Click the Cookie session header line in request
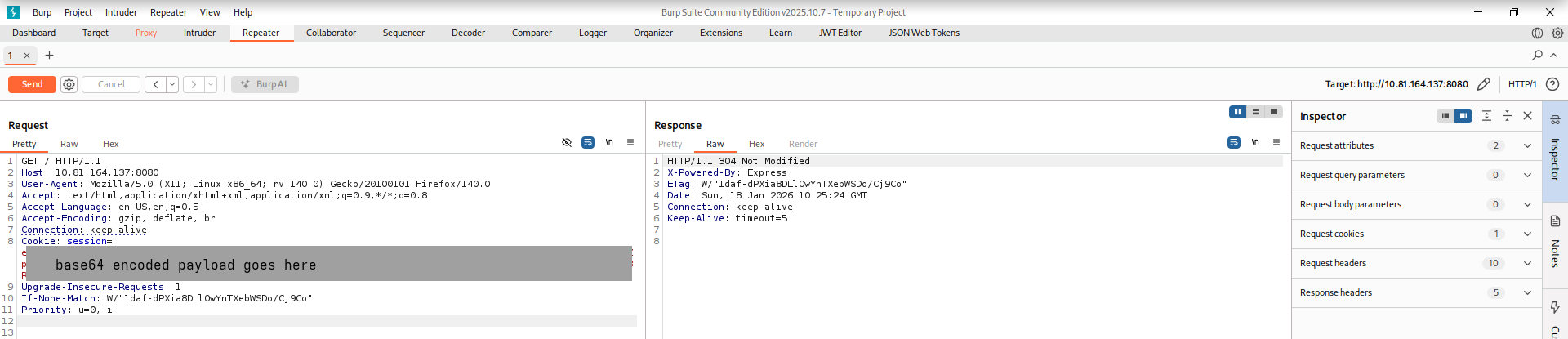Image resolution: width=1568 pixels, height=339 pixels. (66, 241)
